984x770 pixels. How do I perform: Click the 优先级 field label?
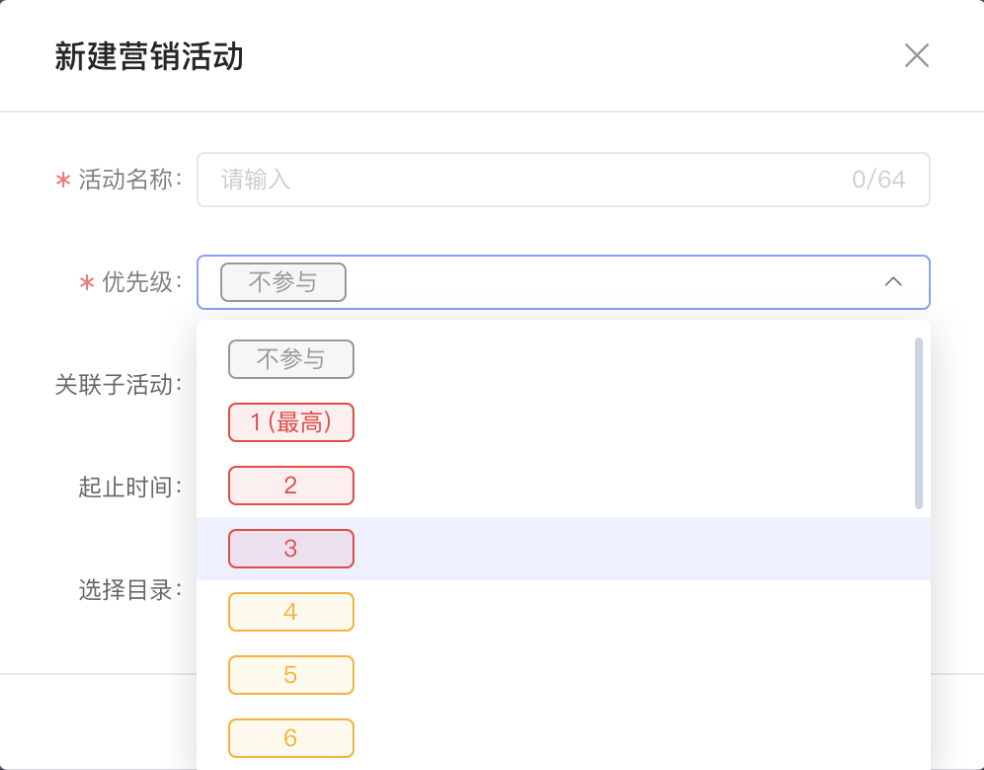coord(142,282)
